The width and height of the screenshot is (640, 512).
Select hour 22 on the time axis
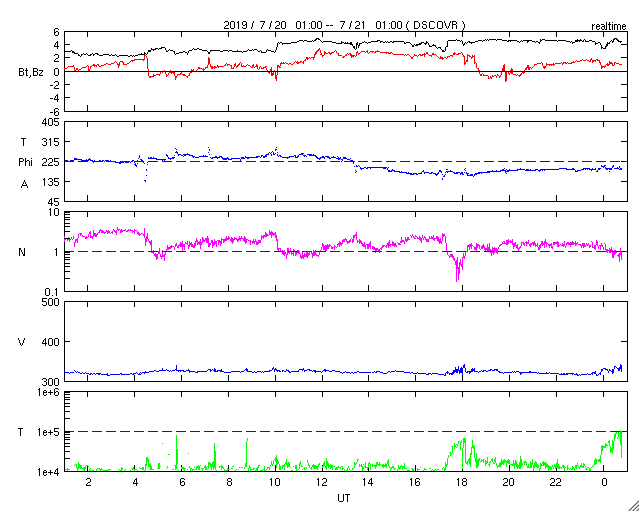pyautogui.click(x=555, y=482)
